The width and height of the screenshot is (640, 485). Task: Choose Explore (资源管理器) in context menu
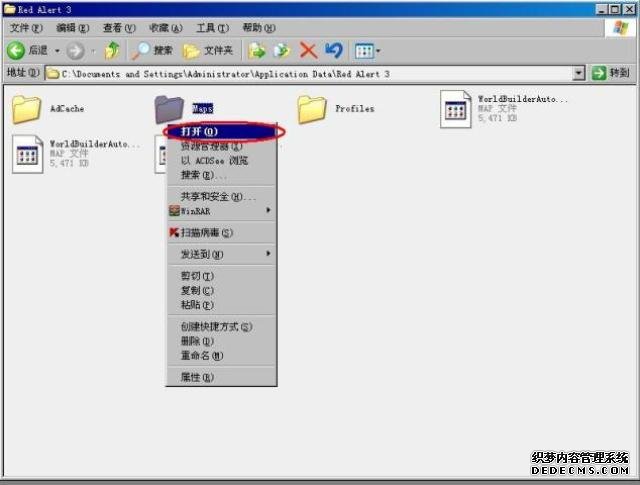[222, 146]
